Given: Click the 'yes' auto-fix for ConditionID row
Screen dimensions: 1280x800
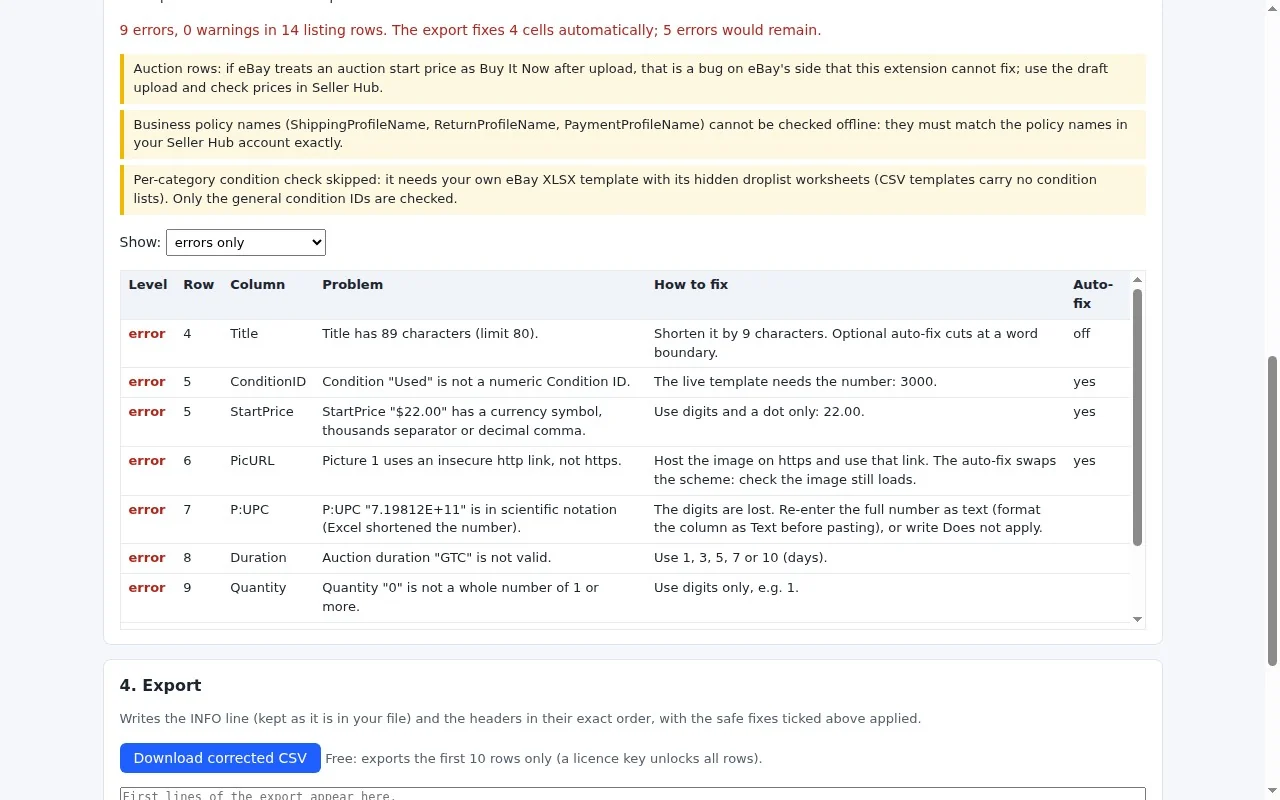Looking at the screenshot, I should [1084, 382].
